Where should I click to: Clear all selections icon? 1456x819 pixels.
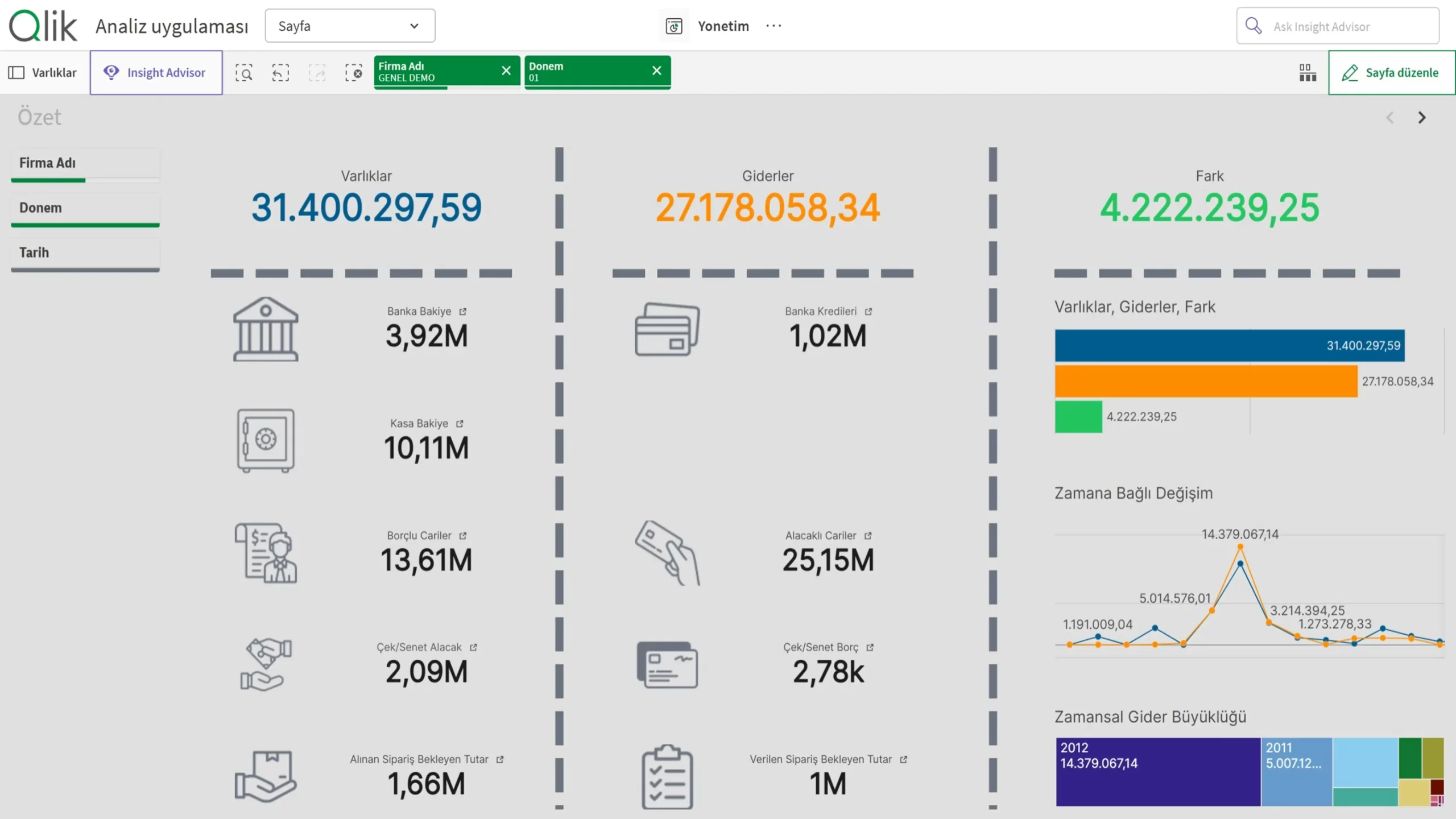click(x=353, y=73)
